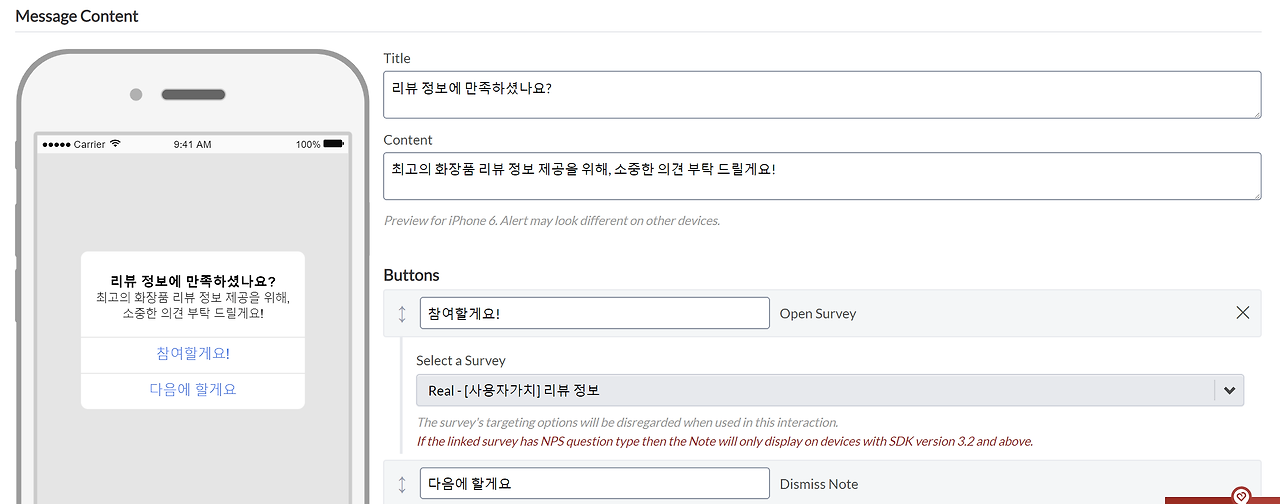Click the Buttons section heading
The width and height of the screenshot is (1280, 504).
click(411, 275)
